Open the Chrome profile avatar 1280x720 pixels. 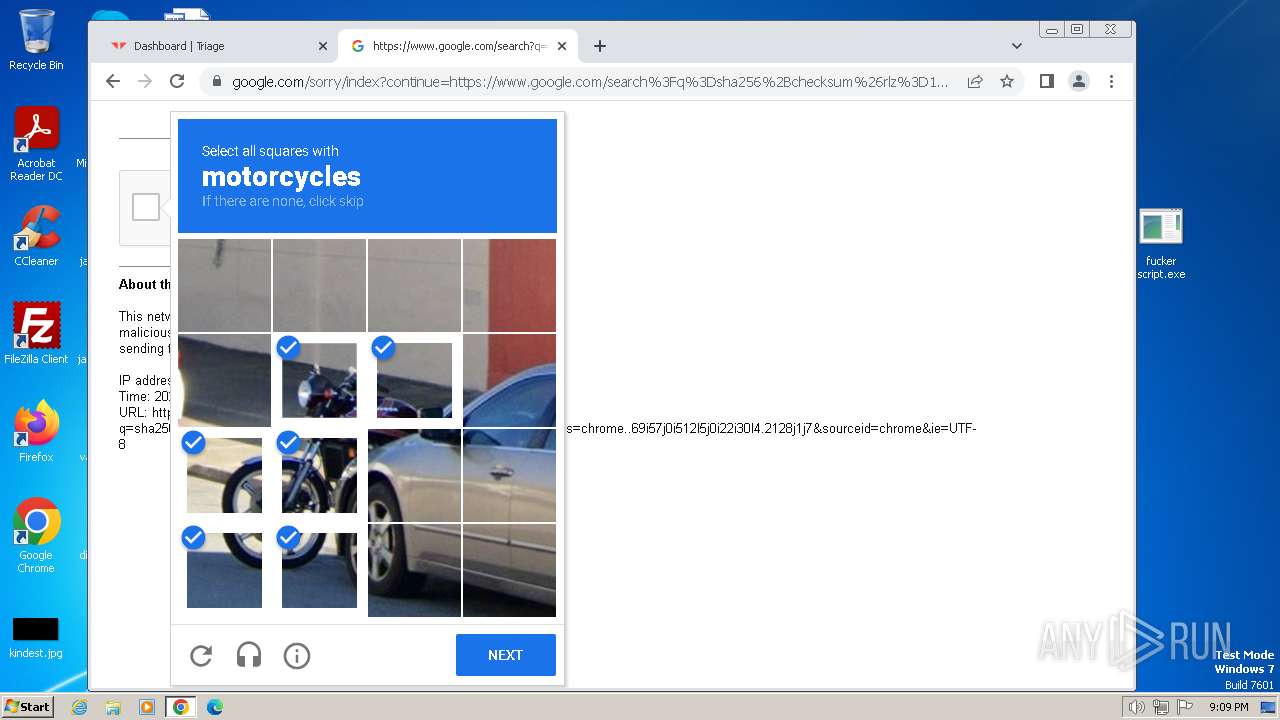[1079, 82]
